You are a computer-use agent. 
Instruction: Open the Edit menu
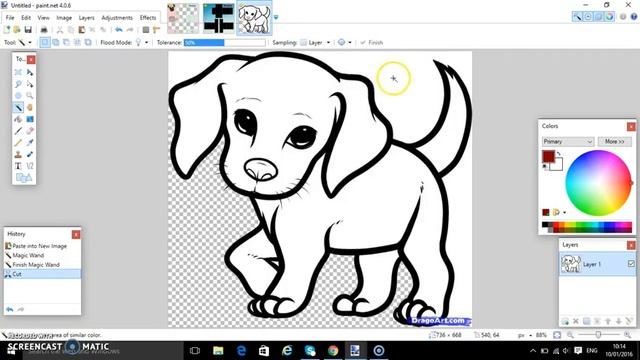pos(26,18)
